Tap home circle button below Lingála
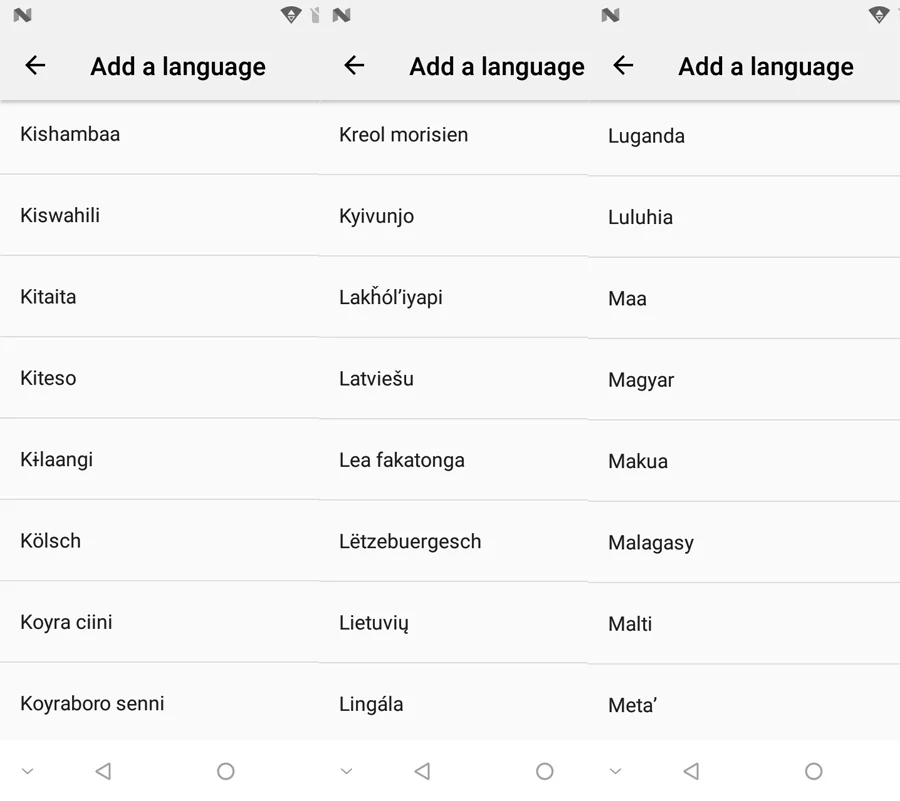This screenshot has height=801, width=900. [x=544, y=771]
